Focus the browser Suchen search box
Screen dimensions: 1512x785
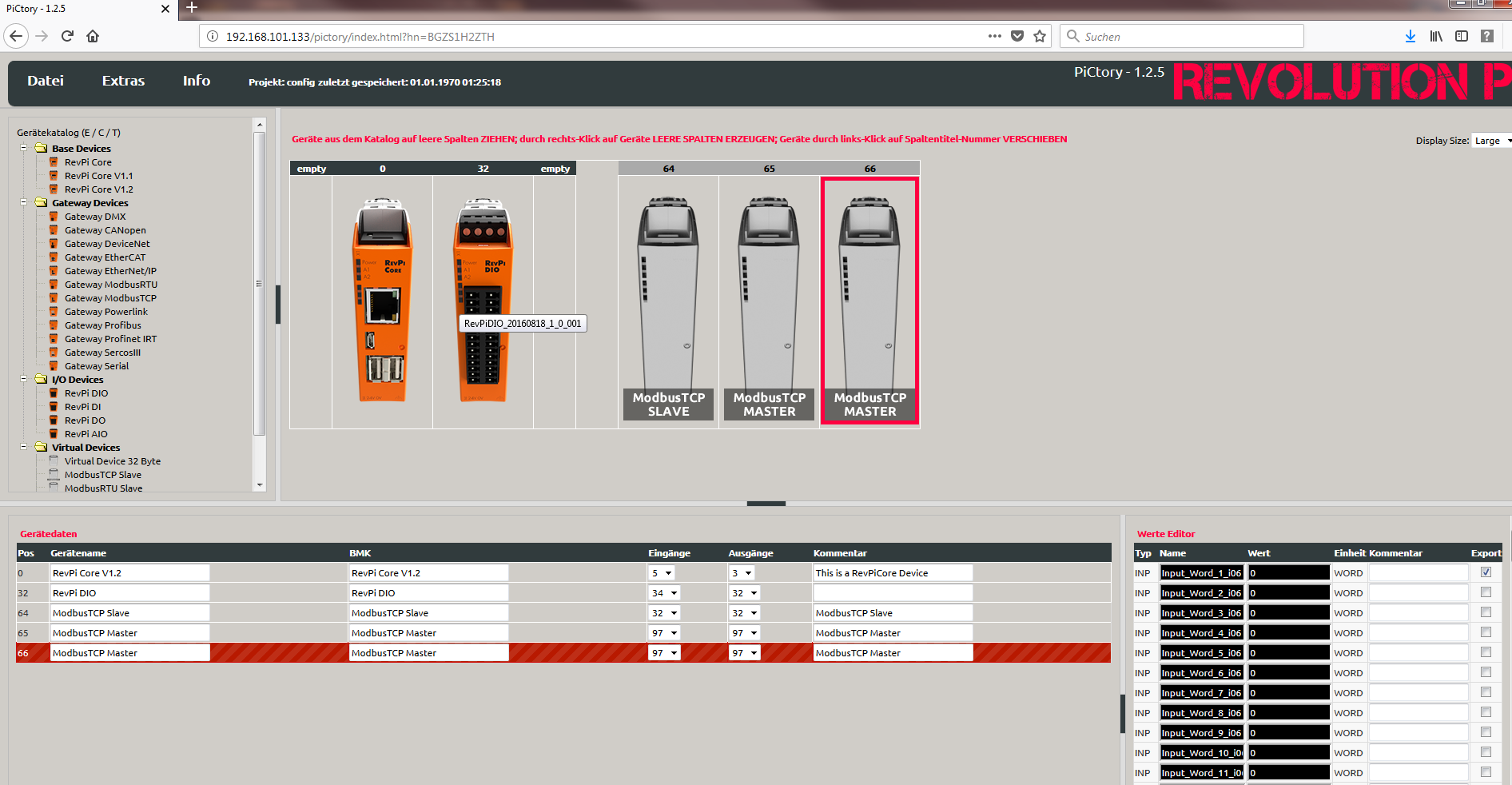point(1182,36)
